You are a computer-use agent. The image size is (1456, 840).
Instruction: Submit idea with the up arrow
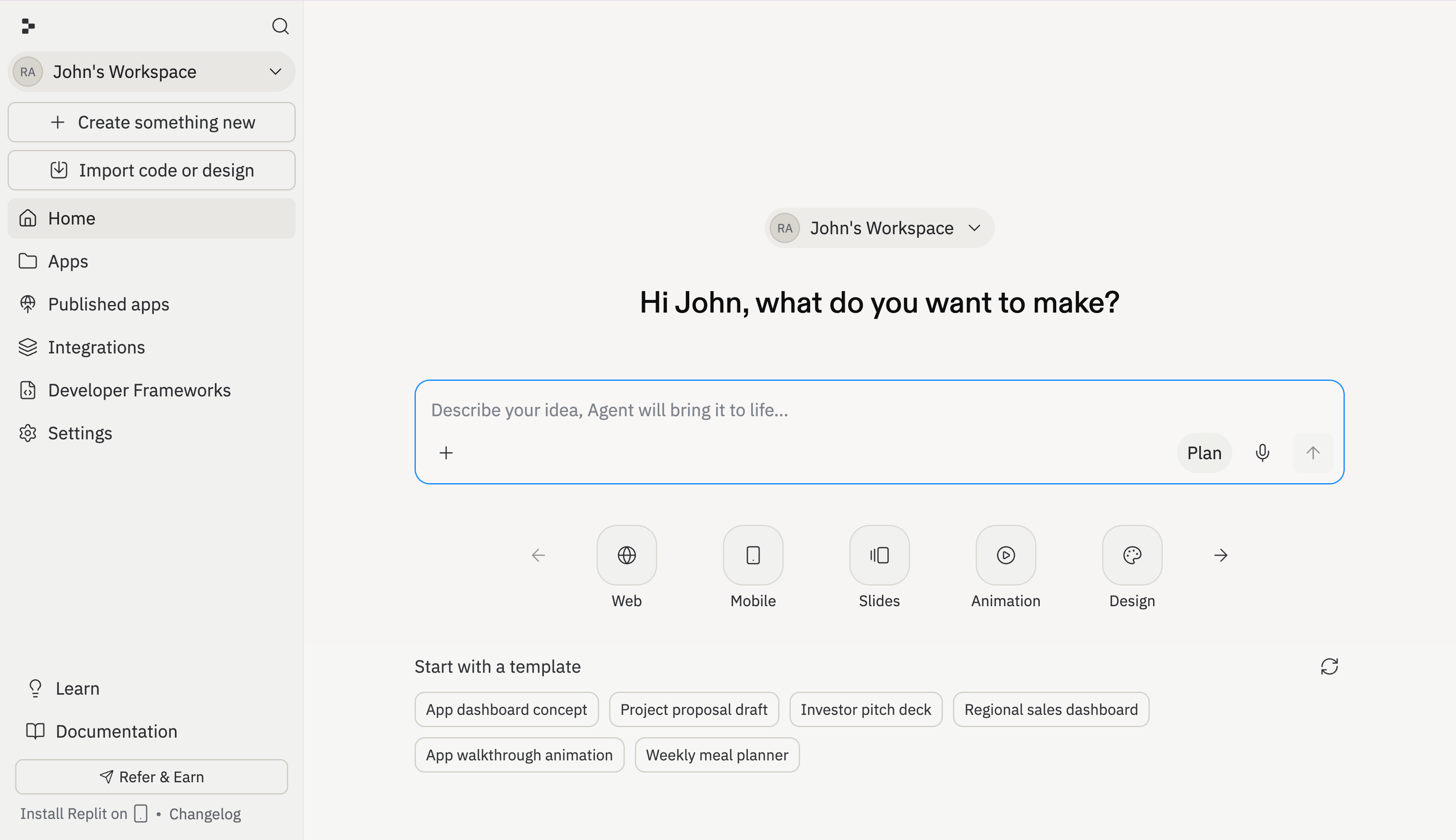pos(1313,452)
